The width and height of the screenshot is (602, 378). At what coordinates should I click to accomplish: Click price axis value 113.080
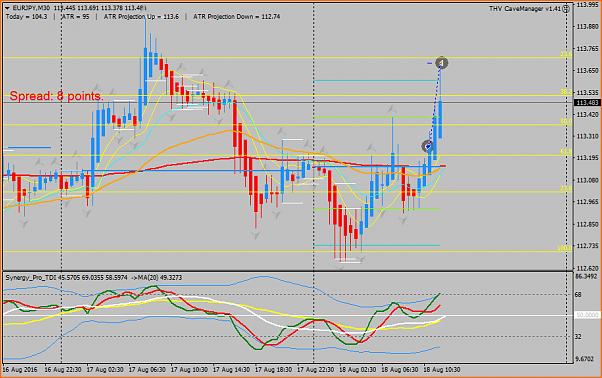click(587, 180)
